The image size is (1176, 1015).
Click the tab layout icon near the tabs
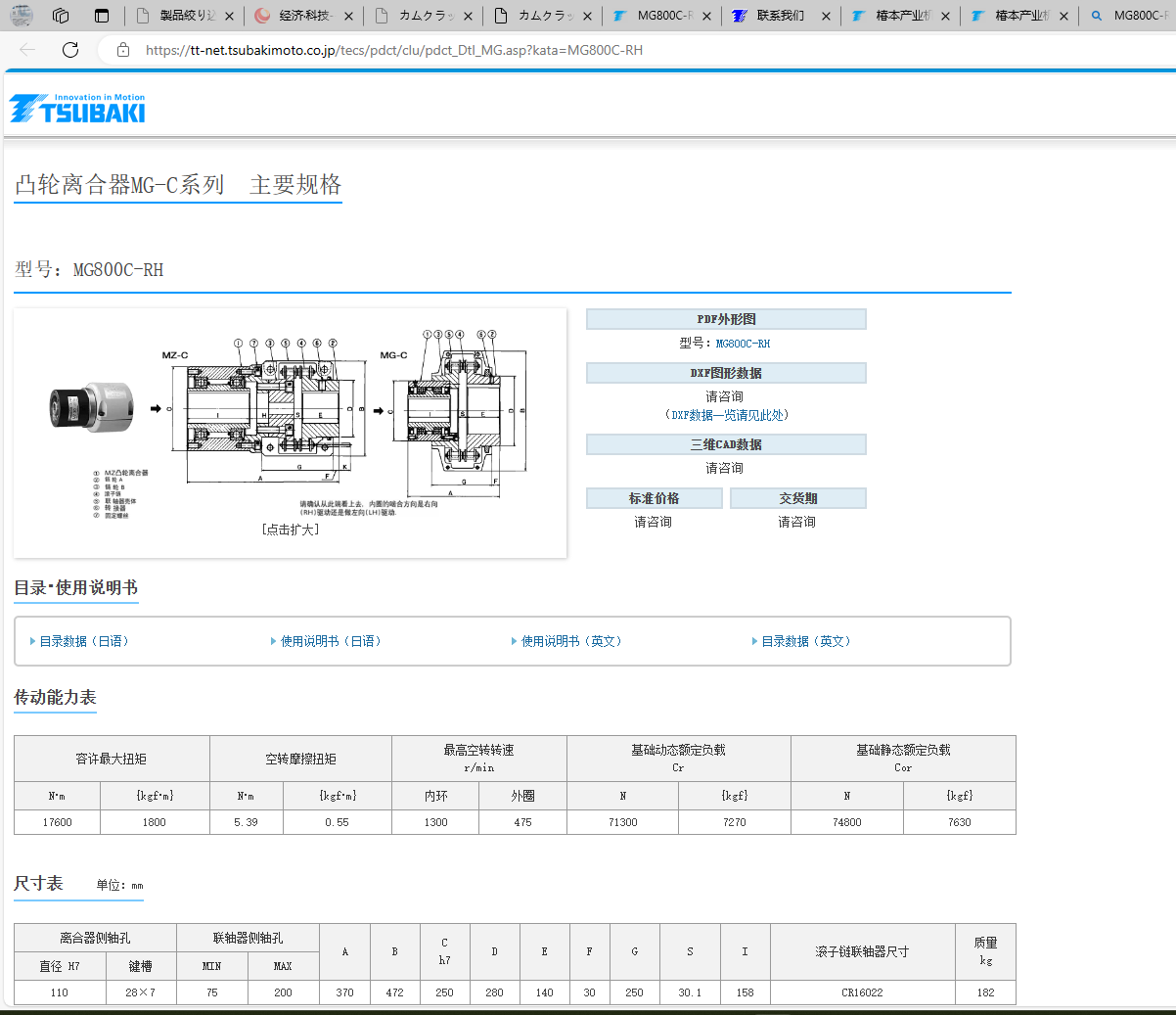click(101, 16)
